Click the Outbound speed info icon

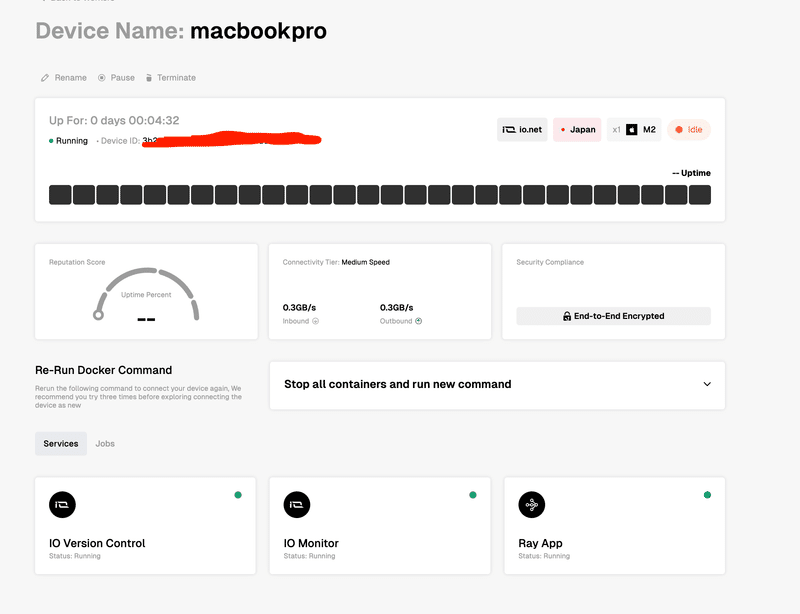pos(418,321)
